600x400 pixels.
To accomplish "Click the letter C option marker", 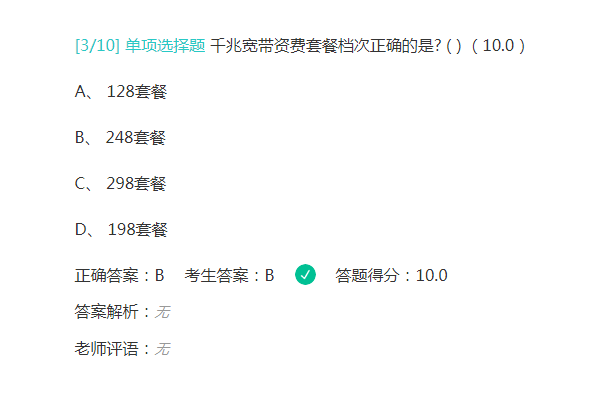I will (80, 183).
